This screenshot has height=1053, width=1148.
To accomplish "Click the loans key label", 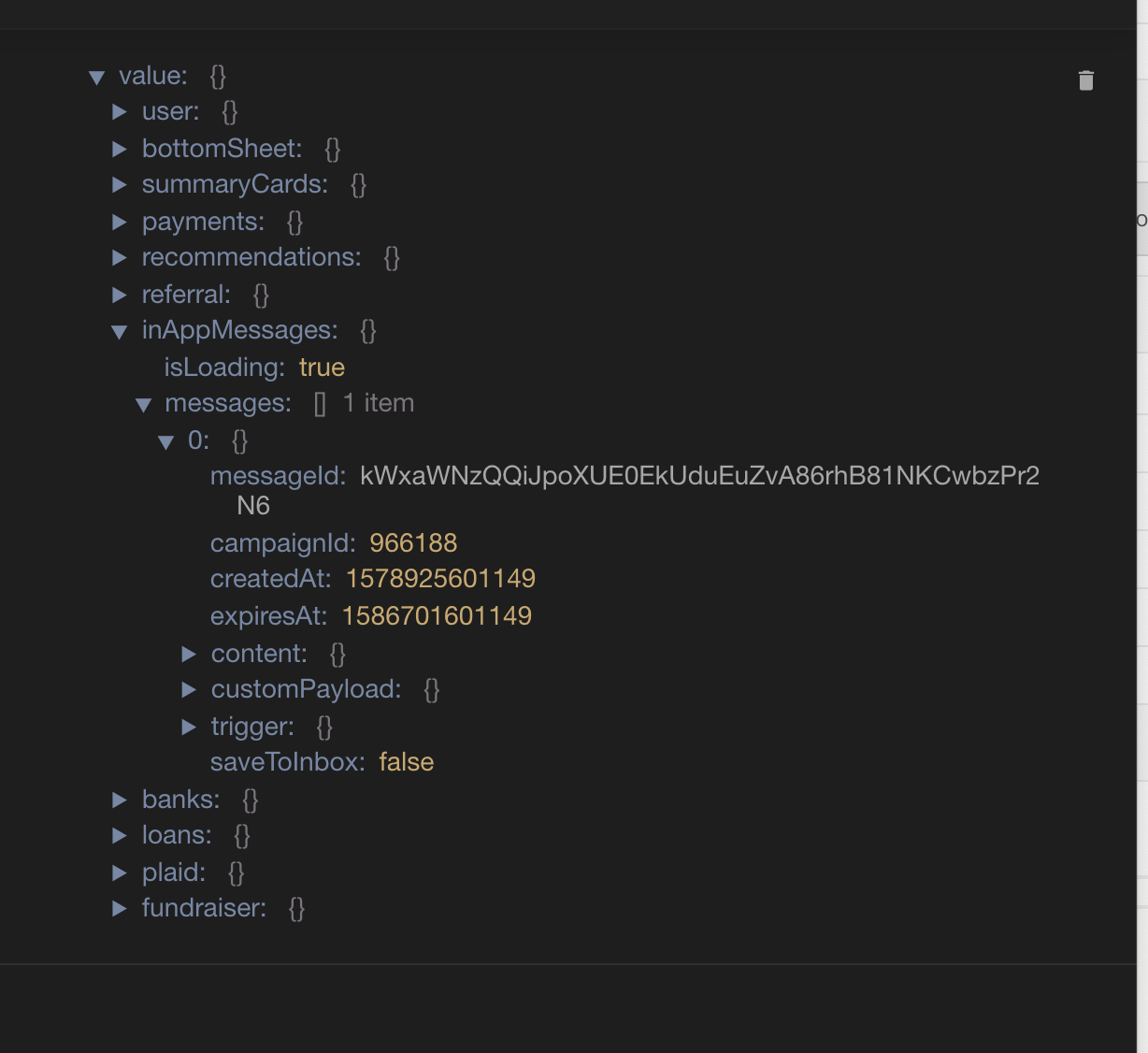I will (x=177, y=835).
